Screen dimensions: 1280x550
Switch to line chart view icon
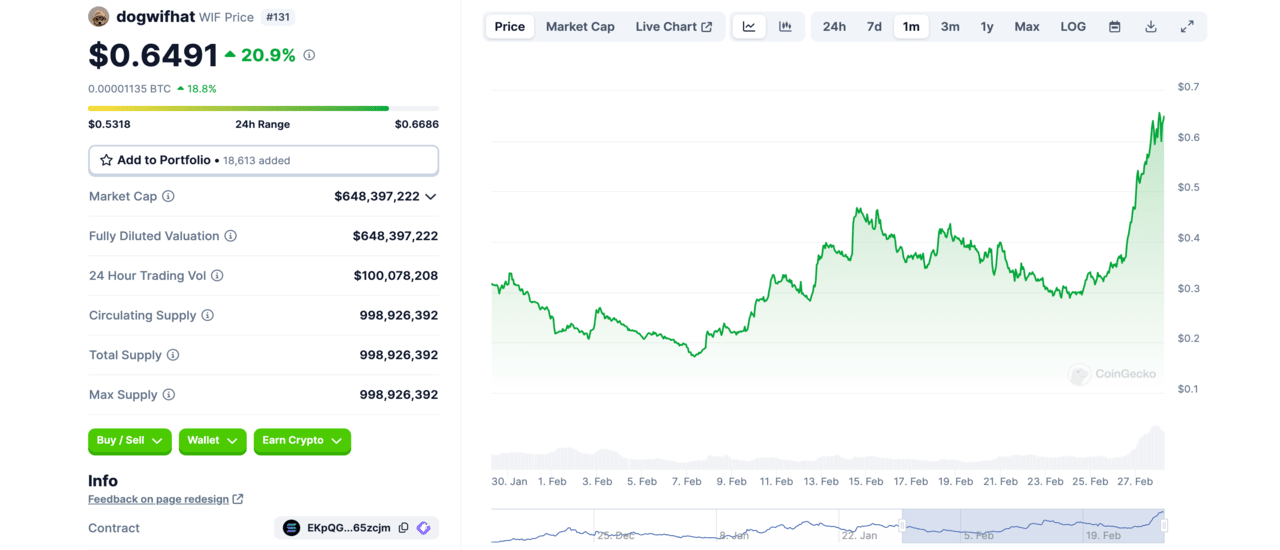coord(749,27)
